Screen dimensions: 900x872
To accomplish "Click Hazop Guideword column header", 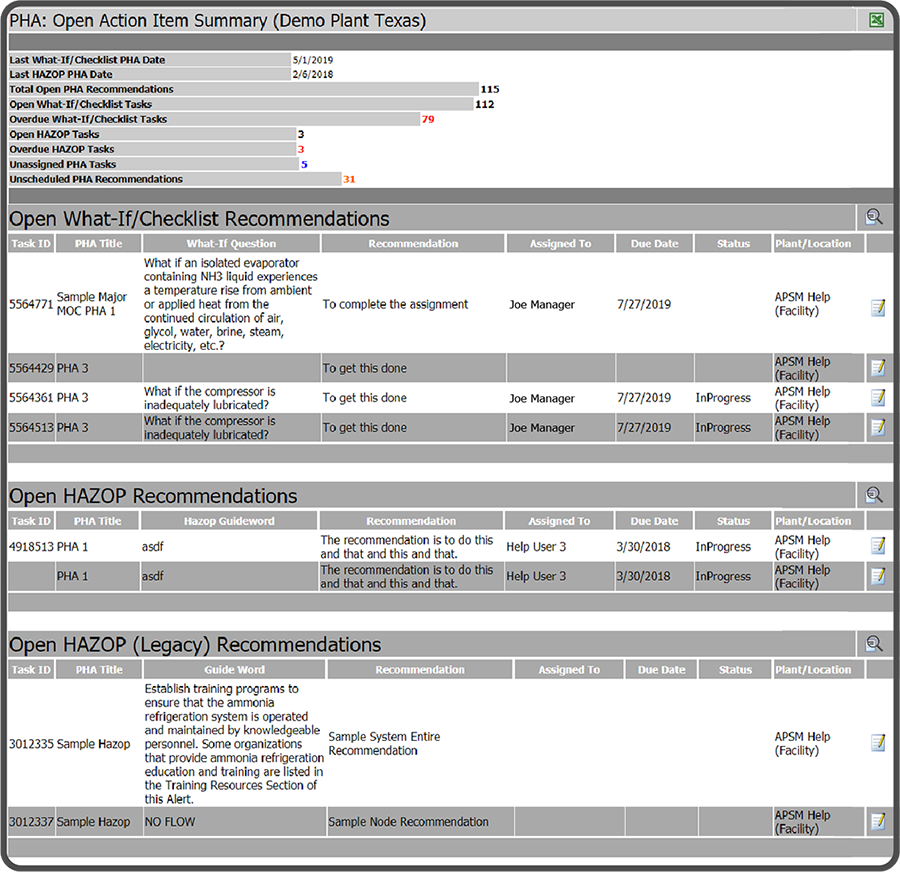I will 229,522.
